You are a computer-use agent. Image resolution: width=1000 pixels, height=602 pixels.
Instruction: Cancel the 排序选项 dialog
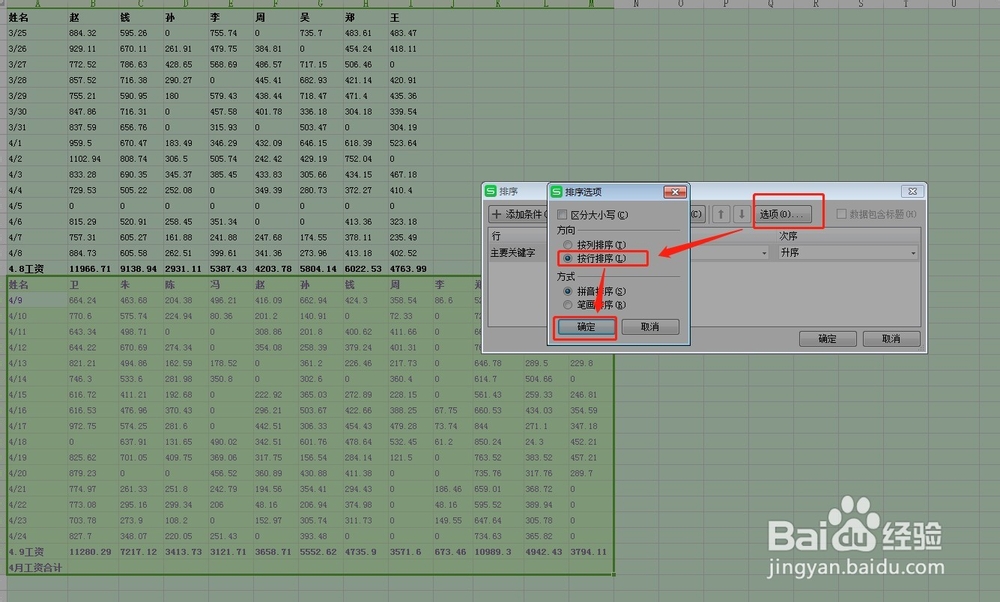coord(650,327)
